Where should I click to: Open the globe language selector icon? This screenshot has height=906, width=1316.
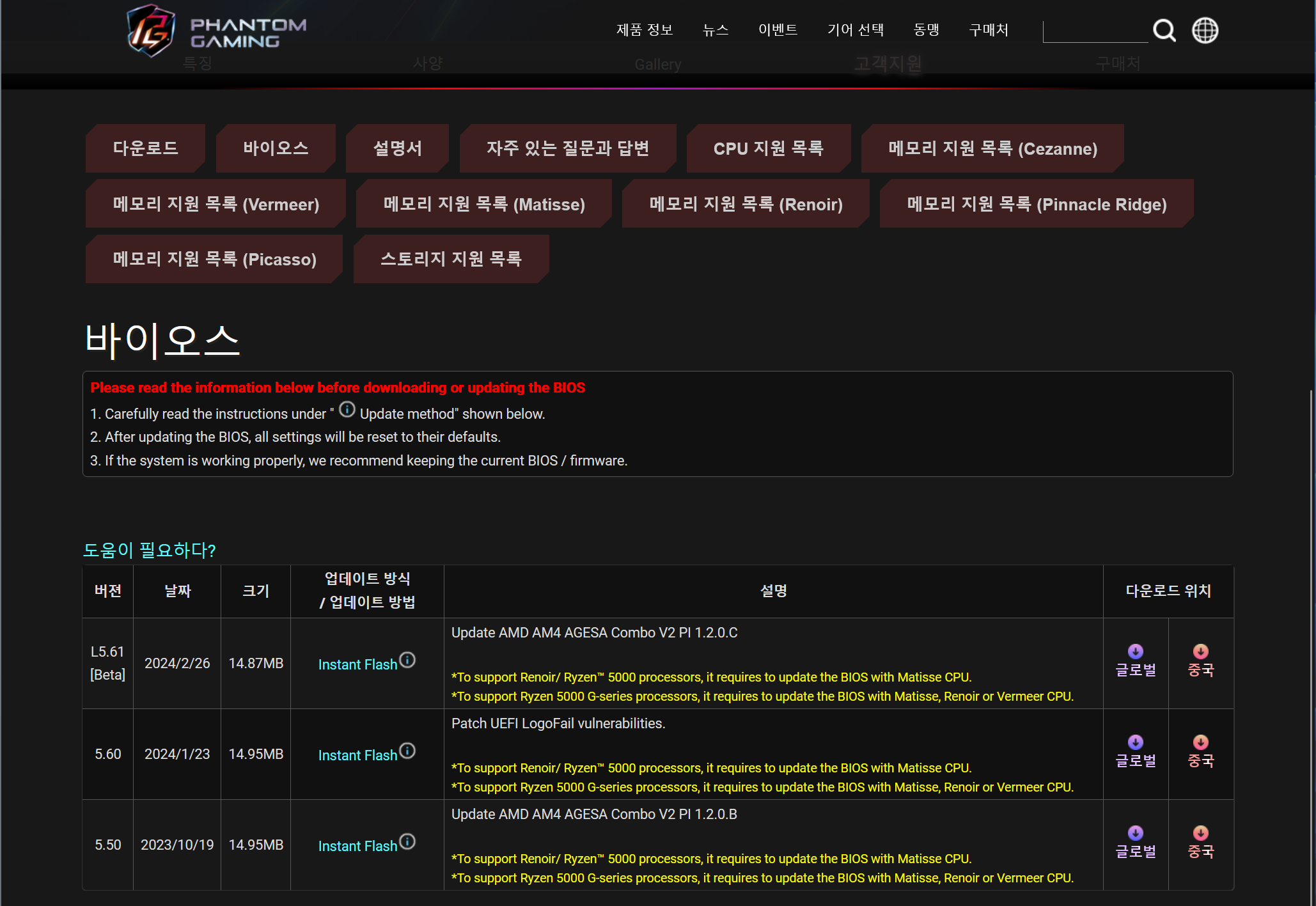point(1205,30)
